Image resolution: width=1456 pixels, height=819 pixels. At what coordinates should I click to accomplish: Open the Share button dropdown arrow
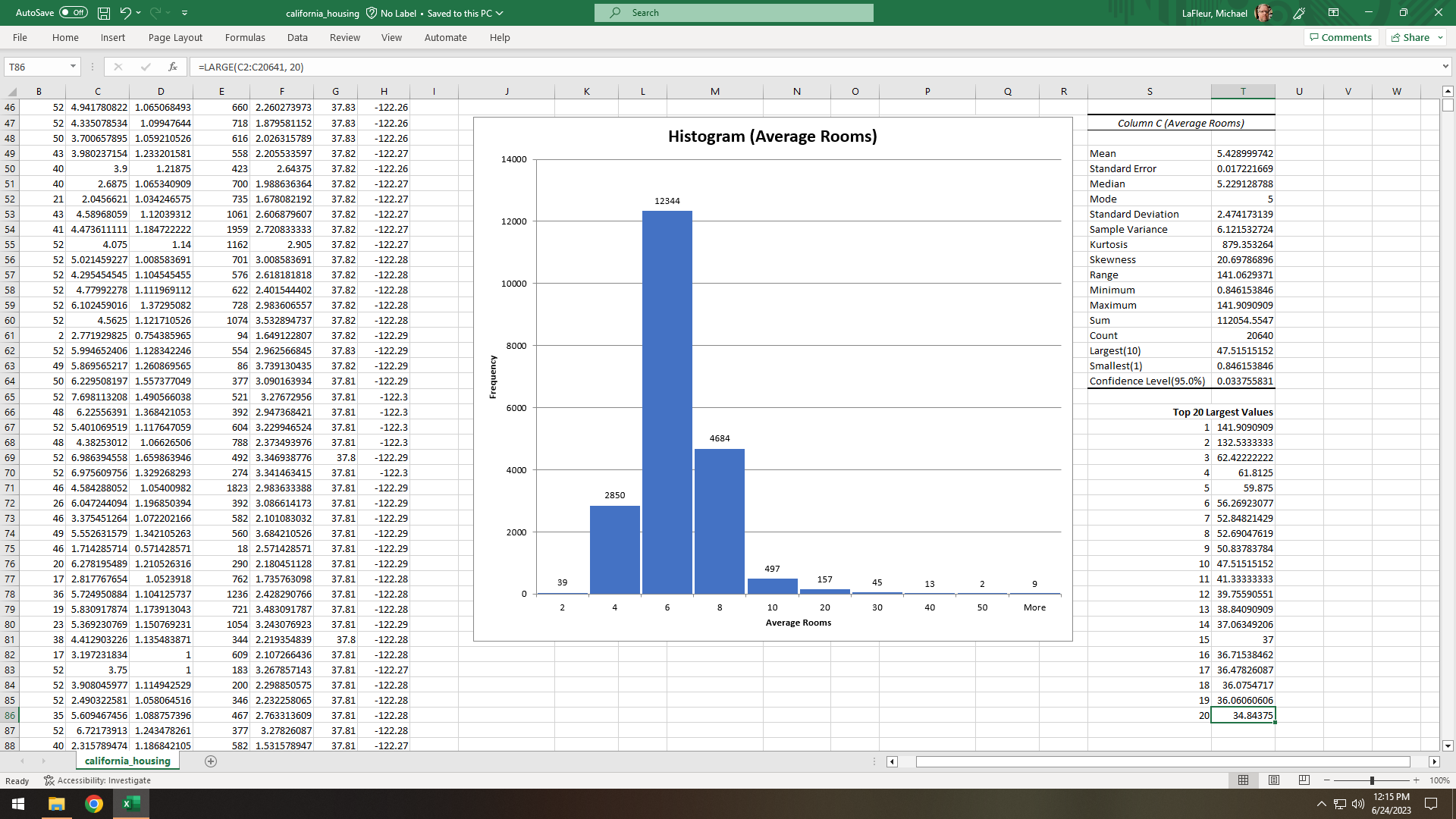(x=1440, y=37)
